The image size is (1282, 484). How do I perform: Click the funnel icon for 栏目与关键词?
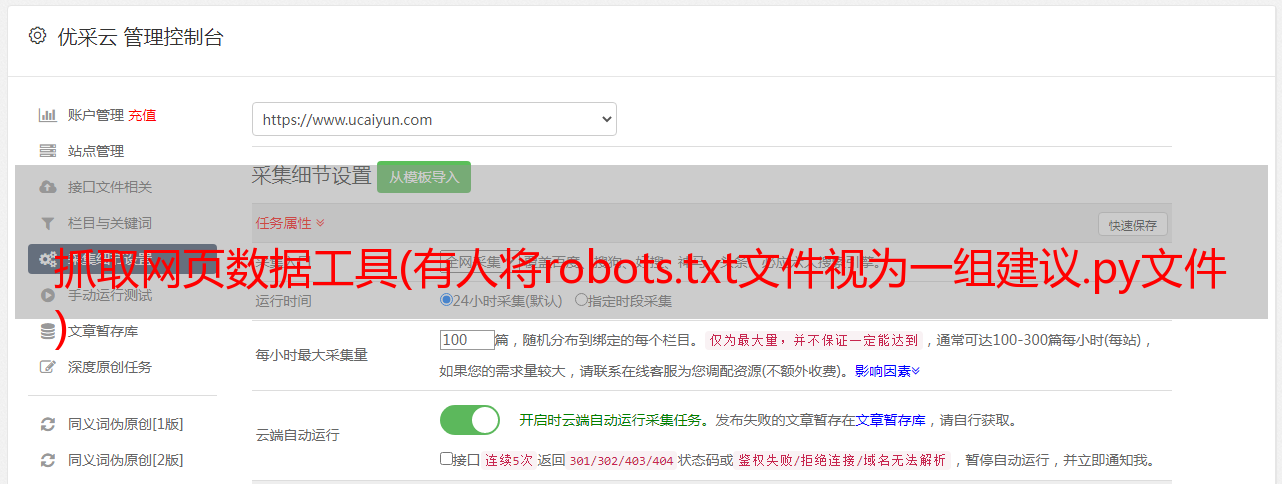point(47,223)
